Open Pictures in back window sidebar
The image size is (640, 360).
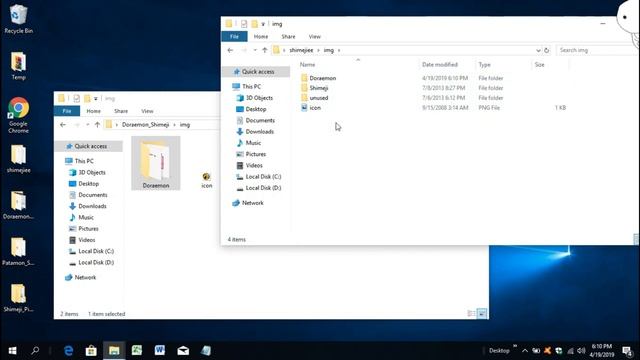pos(88,229)
